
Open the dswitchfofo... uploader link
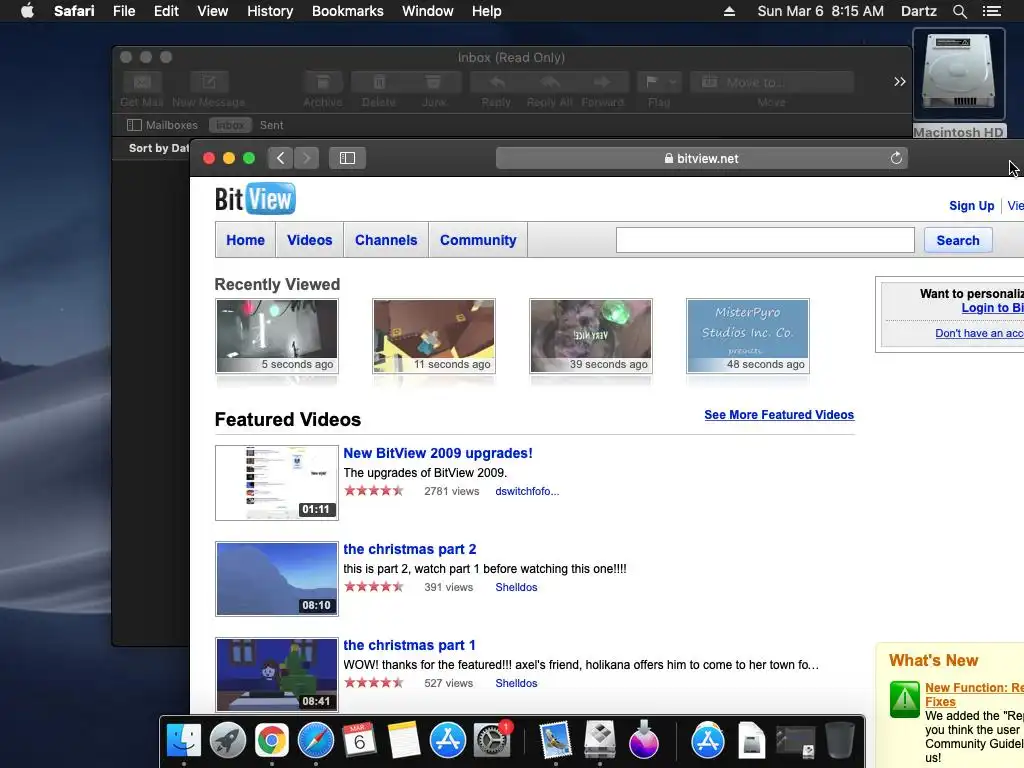(527, 491)
